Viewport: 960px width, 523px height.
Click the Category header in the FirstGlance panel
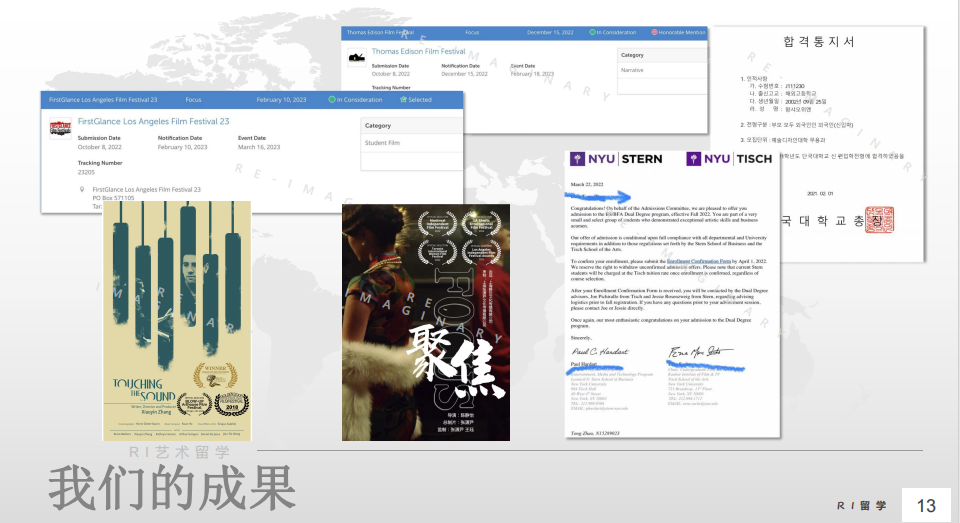point(378,126)
